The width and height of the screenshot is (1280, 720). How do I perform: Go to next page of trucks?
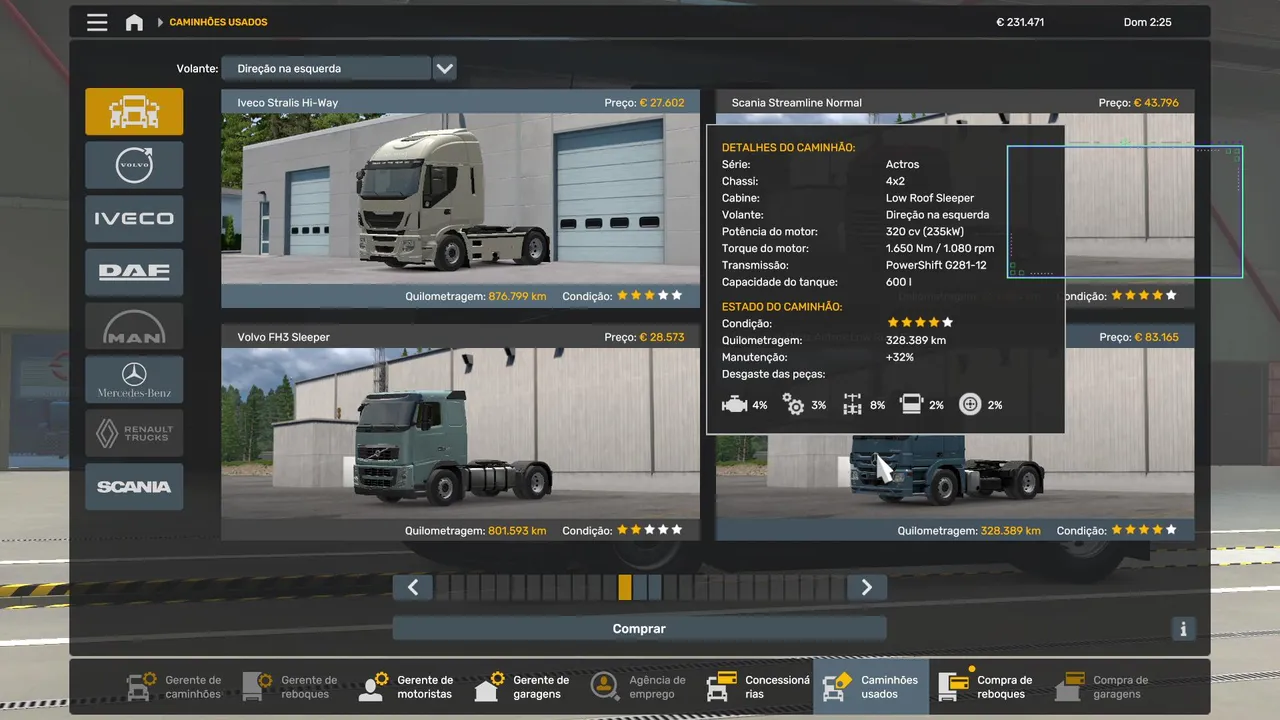pyautogui.click(x=867, y=587)
